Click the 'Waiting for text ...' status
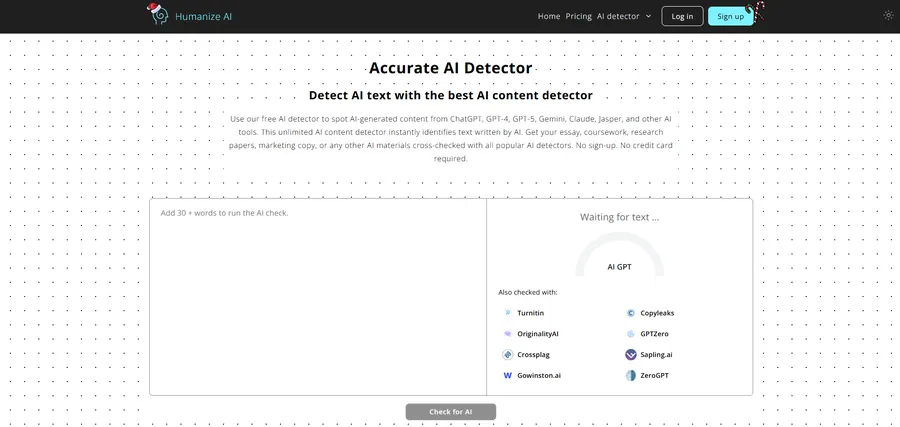The image size is (900, 427). coord(619,218)
